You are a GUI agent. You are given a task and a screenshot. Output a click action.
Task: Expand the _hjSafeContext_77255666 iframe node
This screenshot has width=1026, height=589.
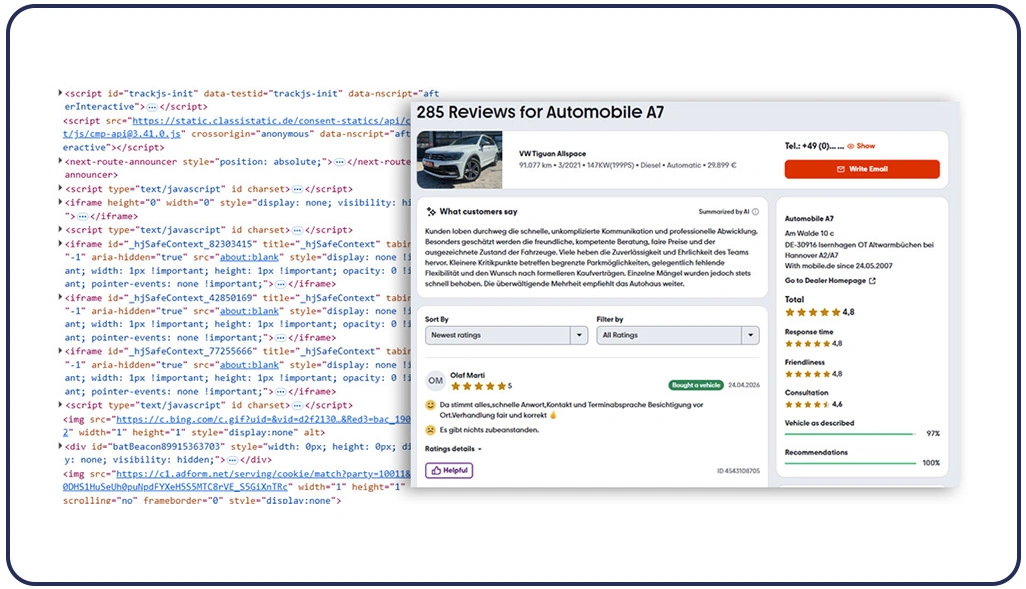[60, 351]
